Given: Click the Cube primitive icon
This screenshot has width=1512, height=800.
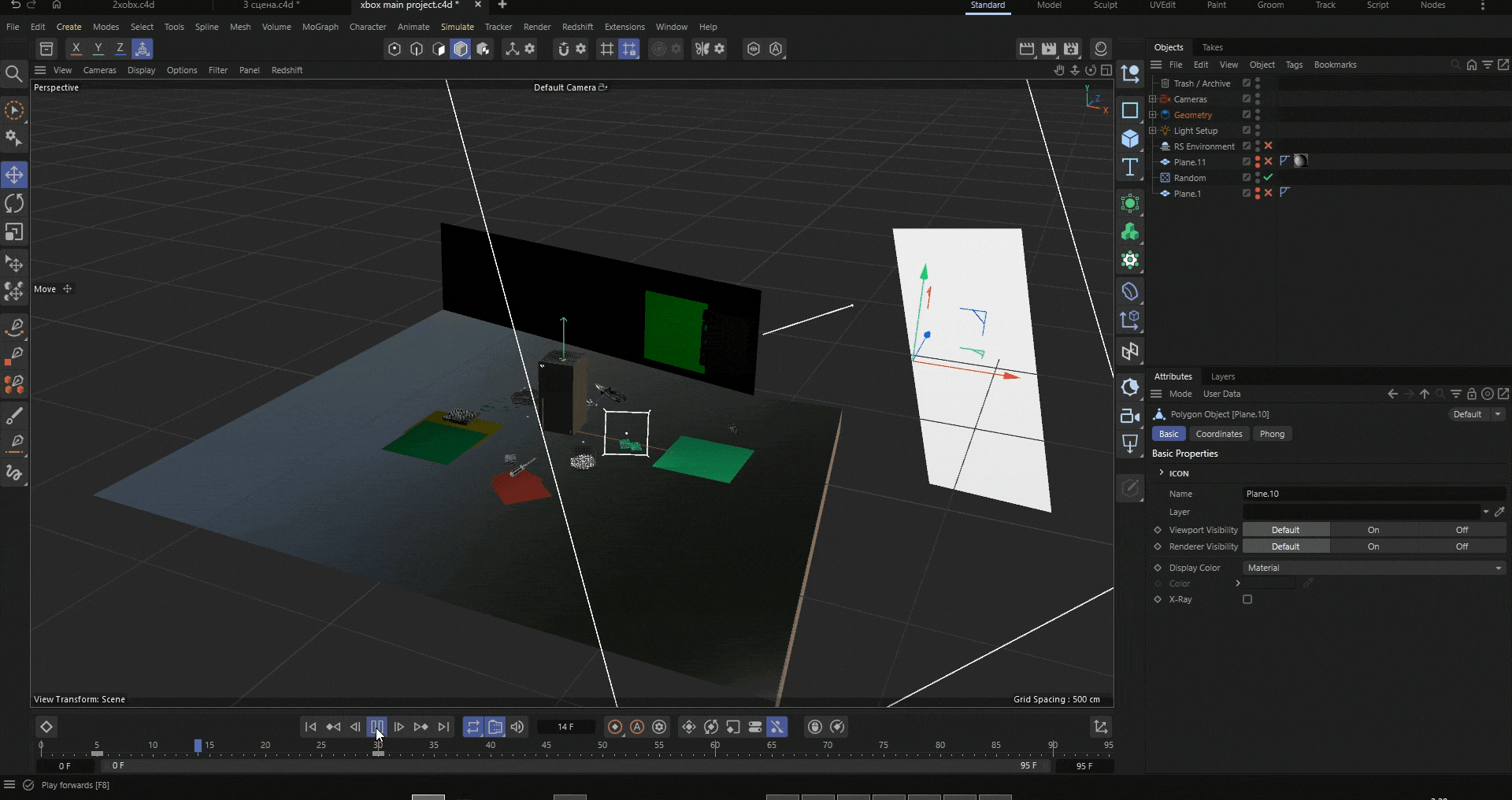Looking at the screenshot, I should pyautogui.click(x=1130, y=139).
